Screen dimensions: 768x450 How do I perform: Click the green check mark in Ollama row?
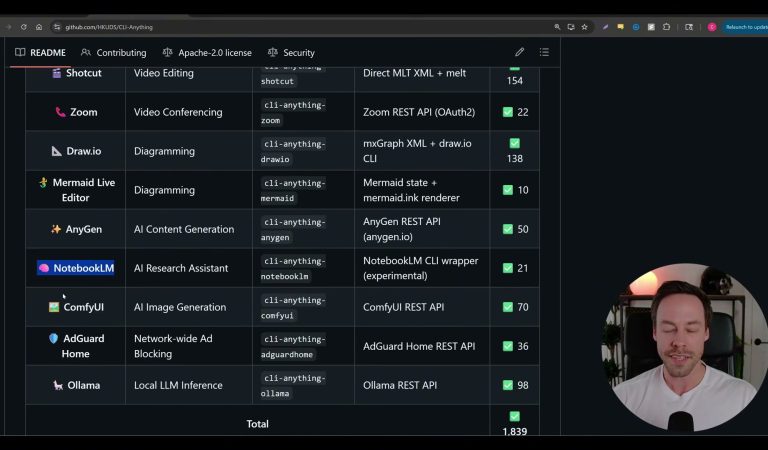[508, 385]
